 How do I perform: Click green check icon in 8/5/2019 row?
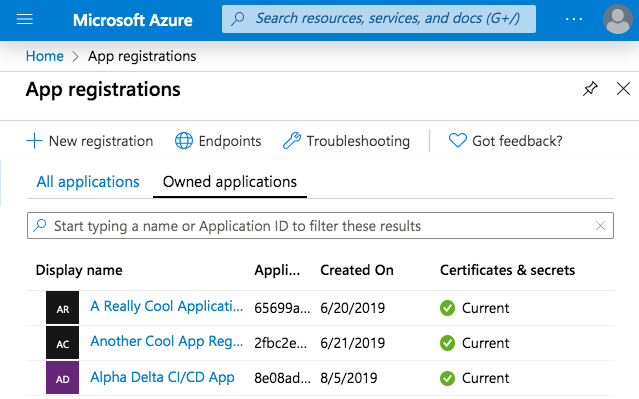[x=447, y=378]
